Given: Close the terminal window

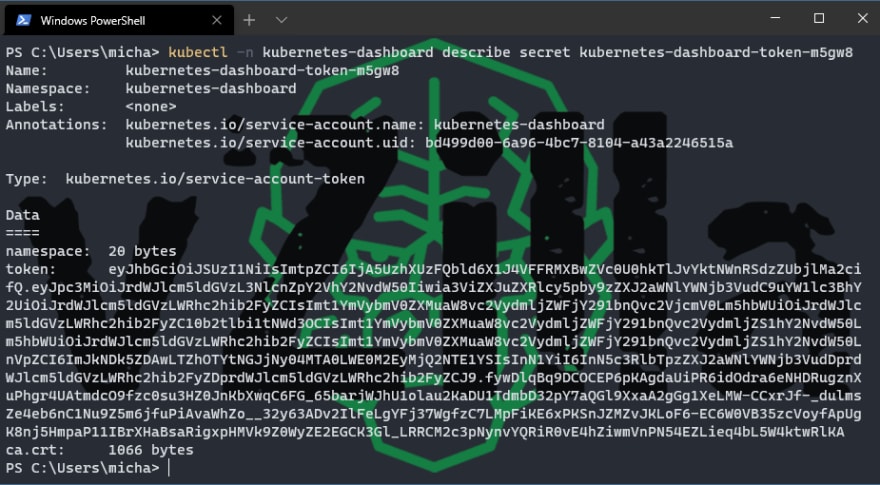Looking at the screenshot, I should coord(863,18).
